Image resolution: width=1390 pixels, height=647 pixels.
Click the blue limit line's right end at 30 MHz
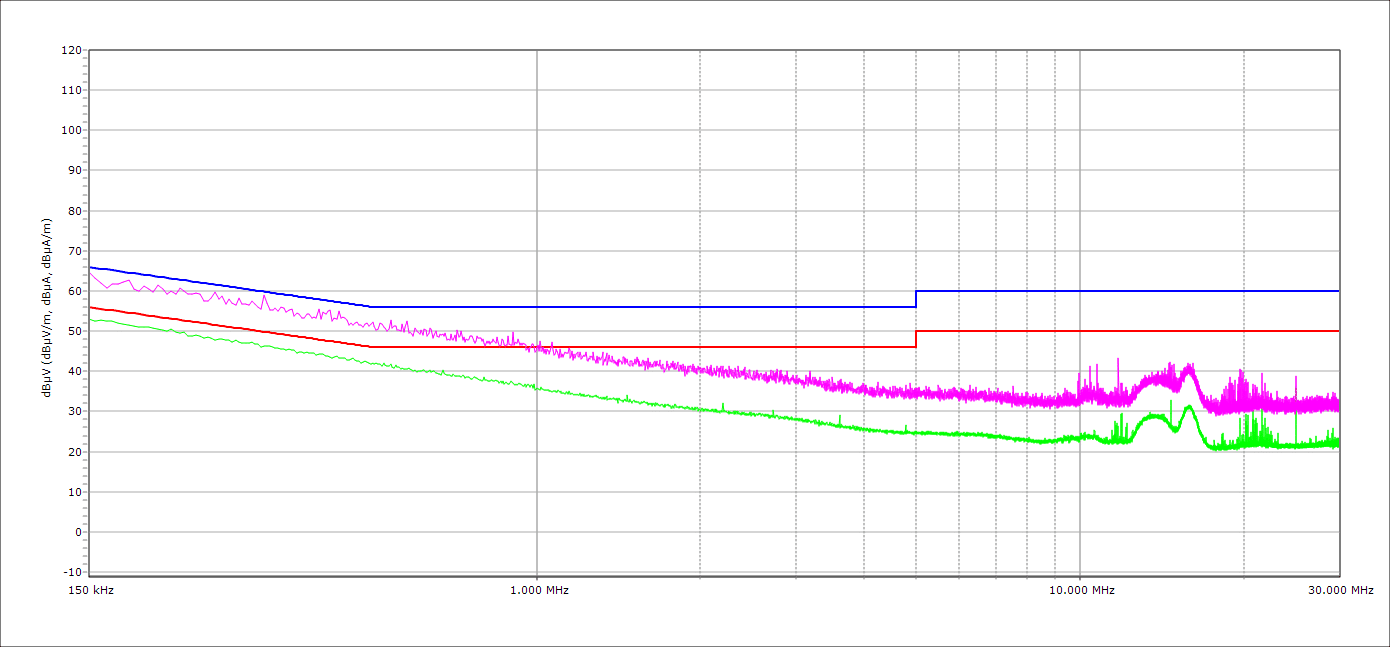(x=1337, y=291)
